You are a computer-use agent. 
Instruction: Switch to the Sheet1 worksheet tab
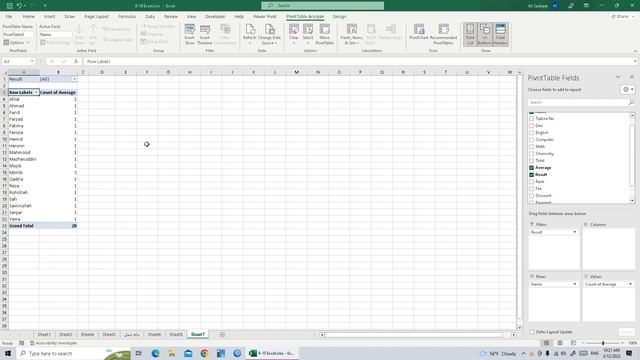coord(44,335)
